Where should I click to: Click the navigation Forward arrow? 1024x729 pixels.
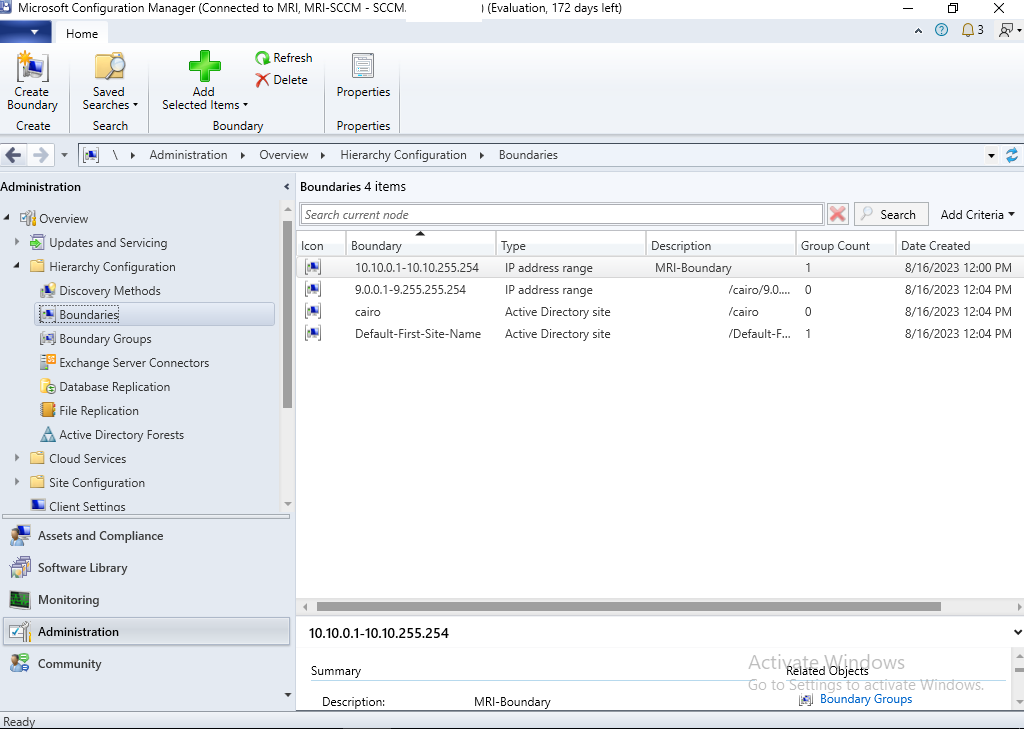click(x=40, y=155)
